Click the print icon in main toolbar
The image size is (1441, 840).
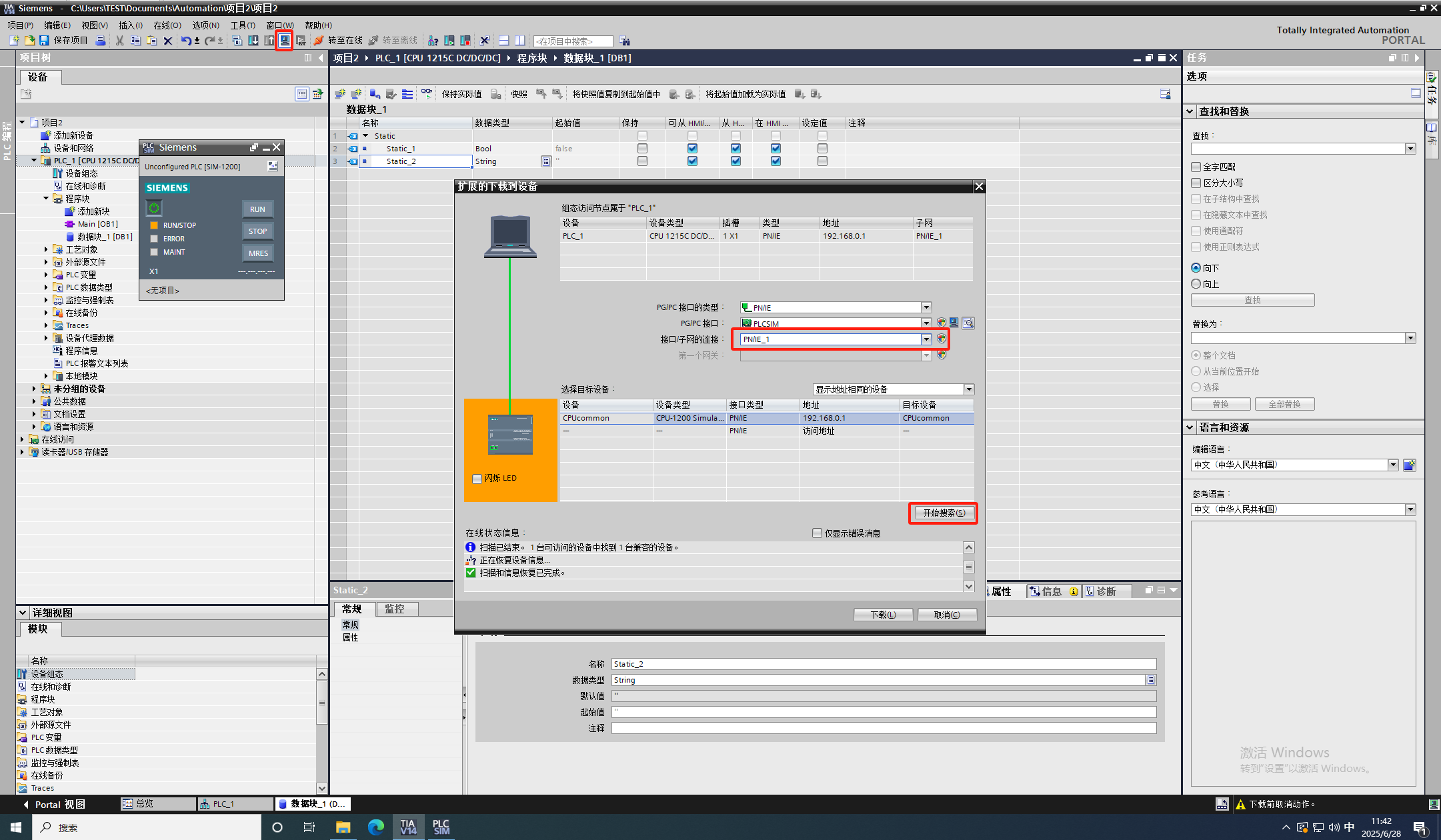[100, 41]
